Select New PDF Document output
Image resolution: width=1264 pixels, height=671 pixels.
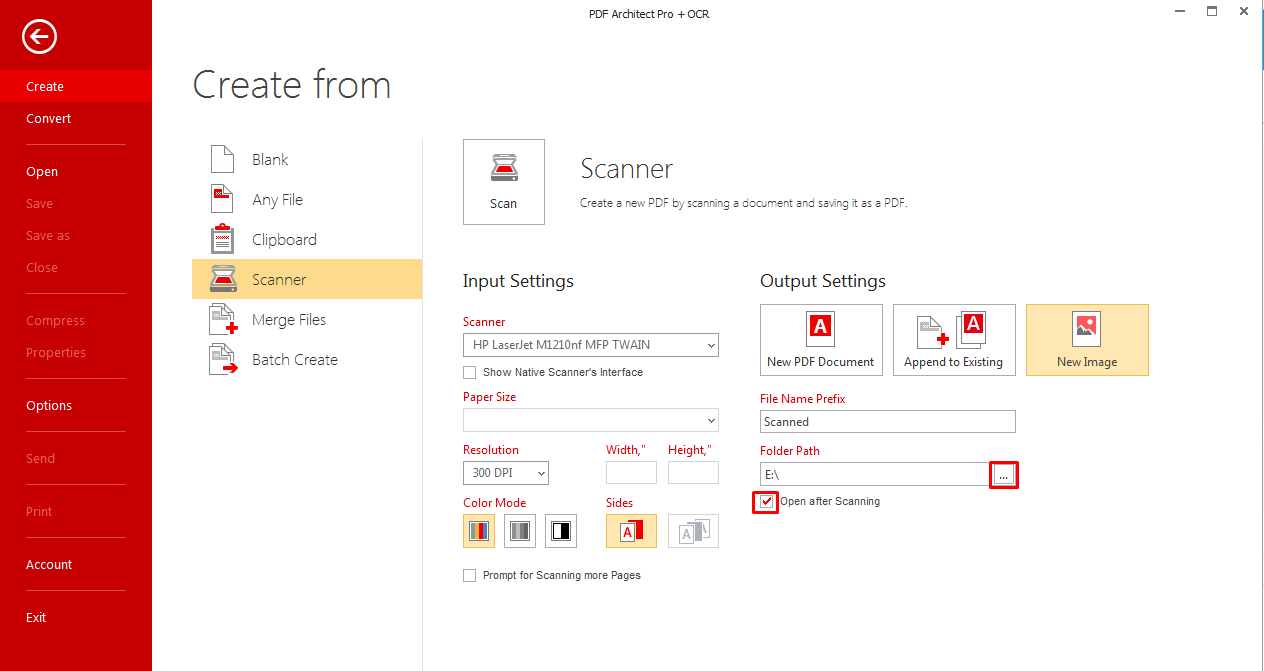coord(821,340)
